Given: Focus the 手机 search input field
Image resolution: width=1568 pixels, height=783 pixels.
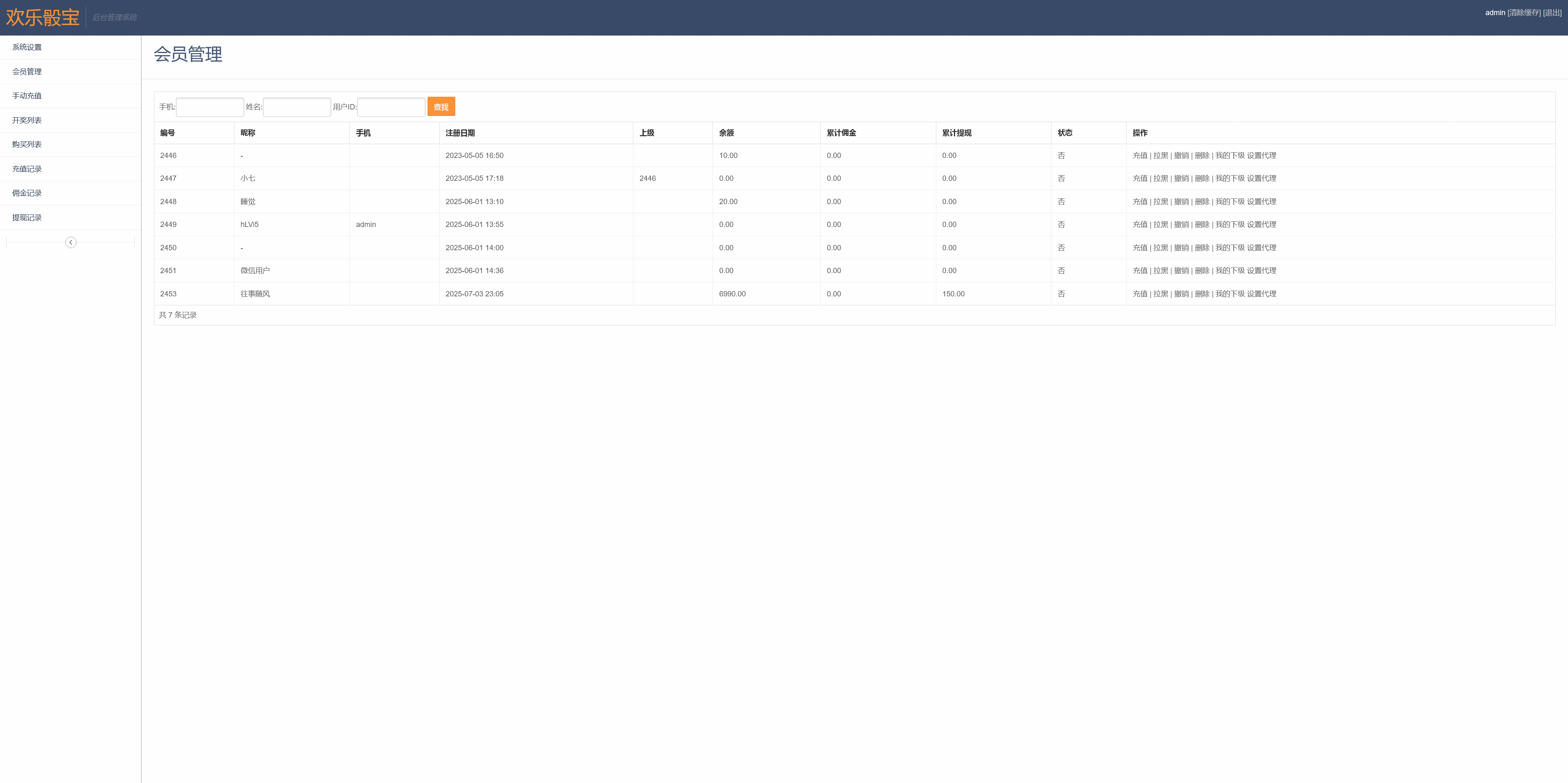Looking at the screenshot, I should coord(210,107).
